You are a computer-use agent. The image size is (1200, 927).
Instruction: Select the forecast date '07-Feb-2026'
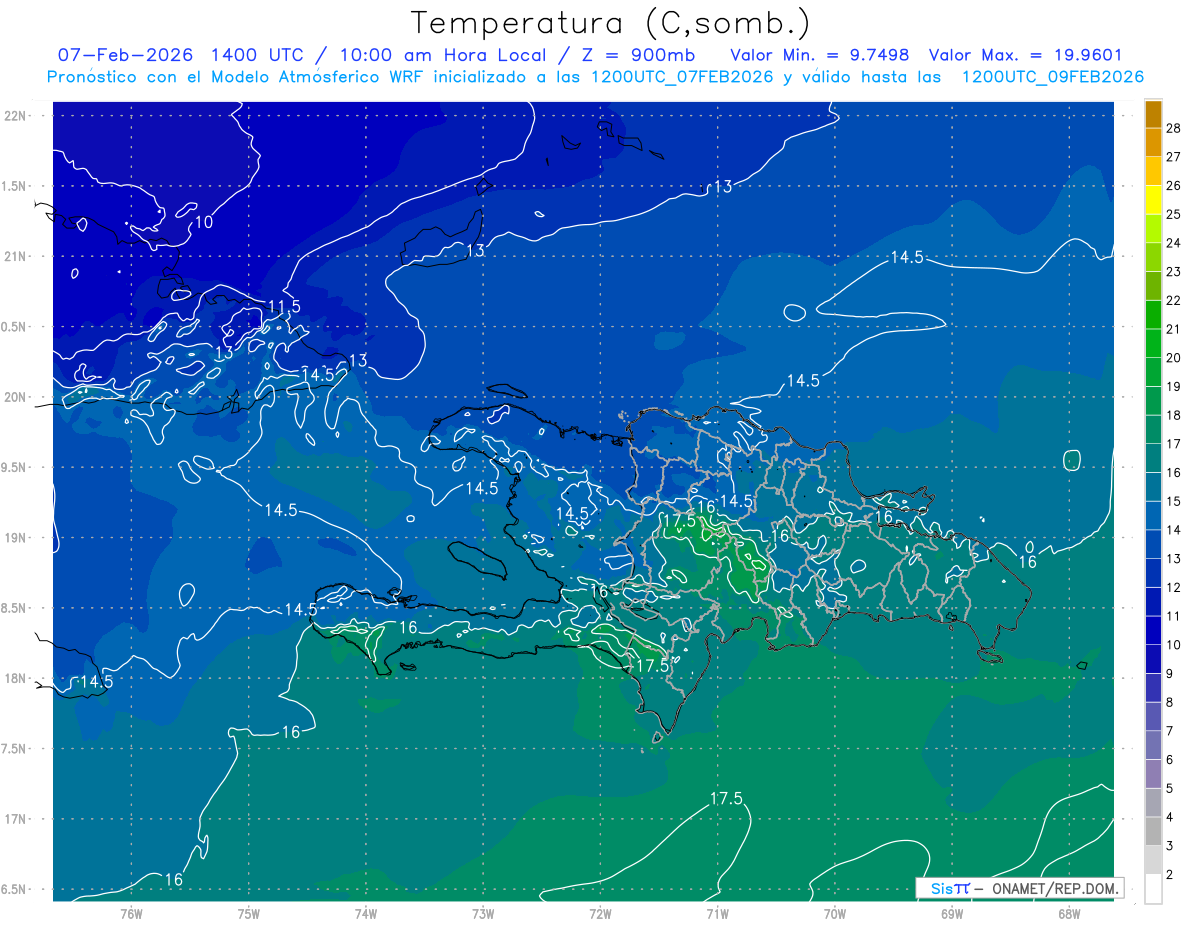pyautogui.click(x=124, y=55)
